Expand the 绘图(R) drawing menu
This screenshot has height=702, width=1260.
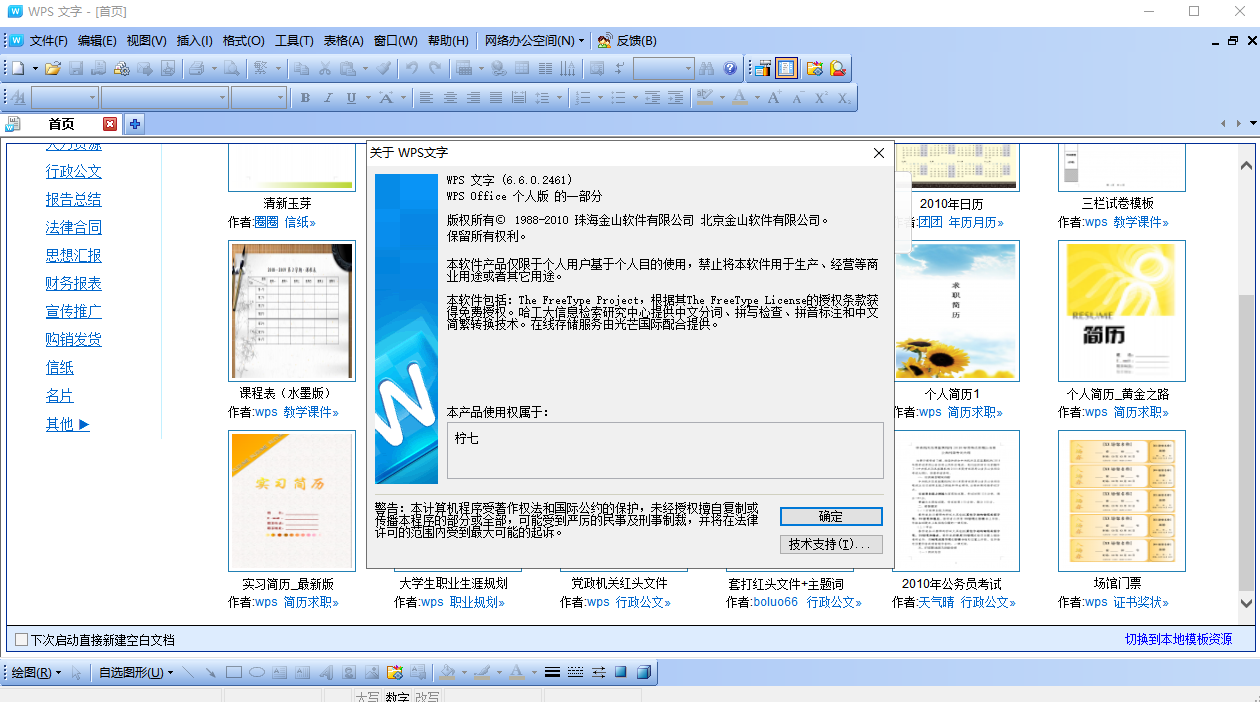(x=36, y=672)
